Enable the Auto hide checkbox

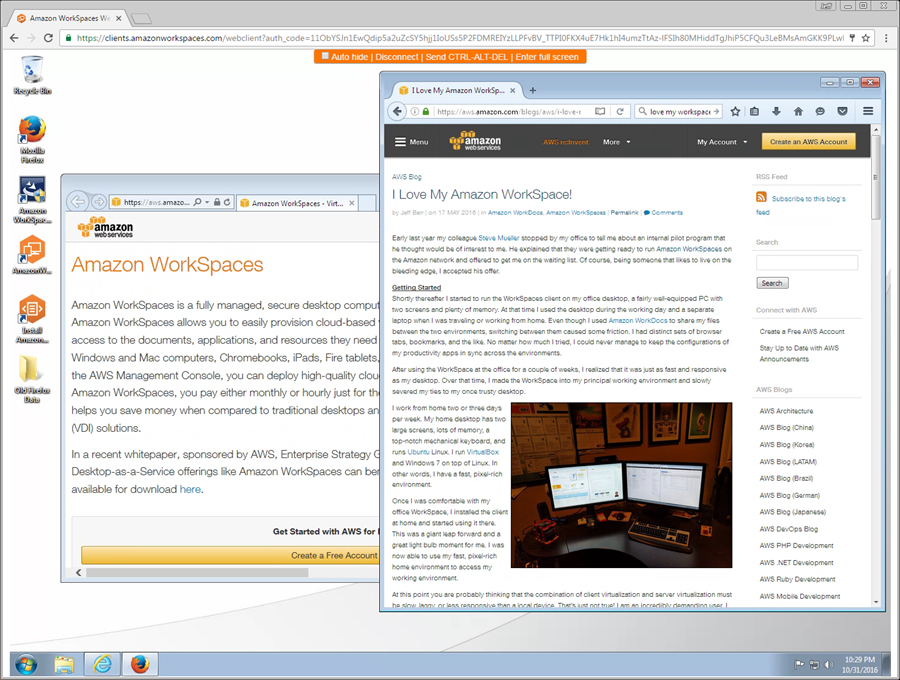(325, 56)
